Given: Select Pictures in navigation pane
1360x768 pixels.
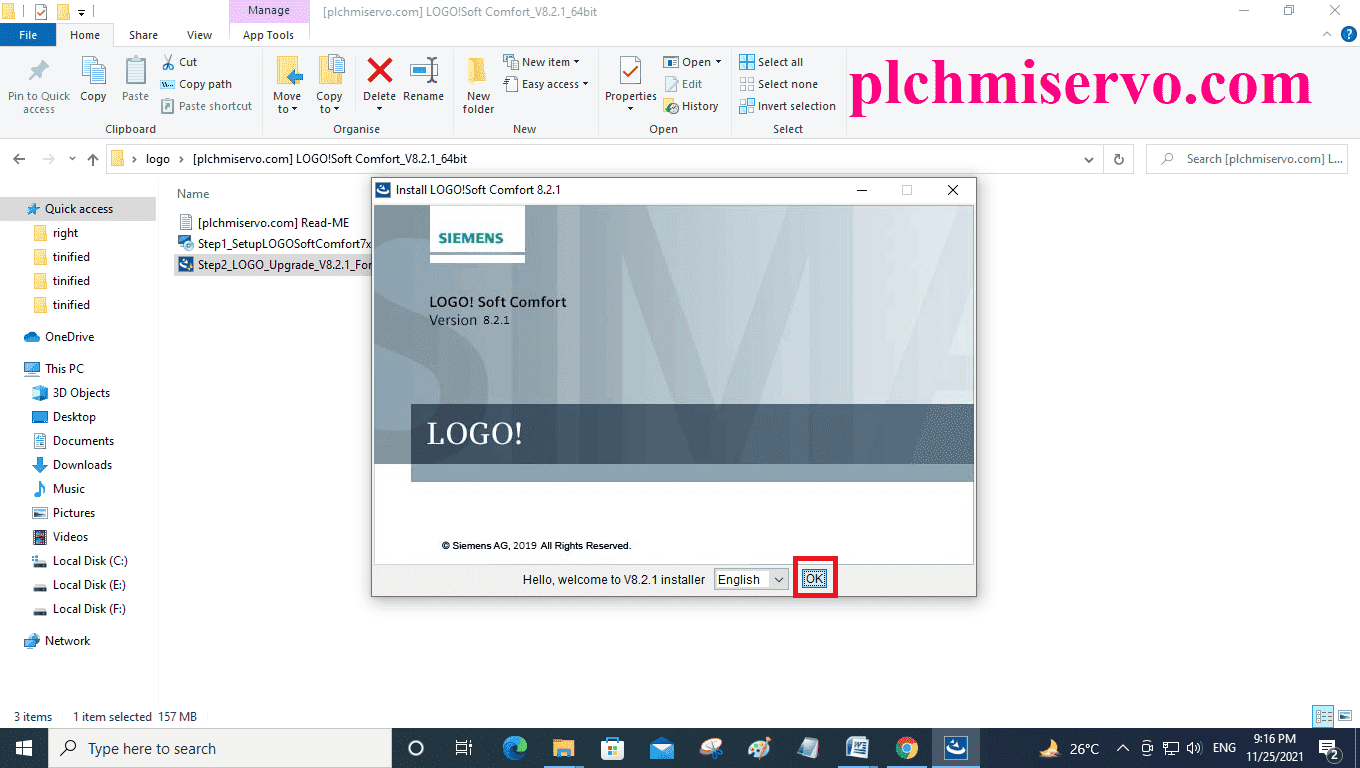Looking at the screenshot, I should 74,513.
